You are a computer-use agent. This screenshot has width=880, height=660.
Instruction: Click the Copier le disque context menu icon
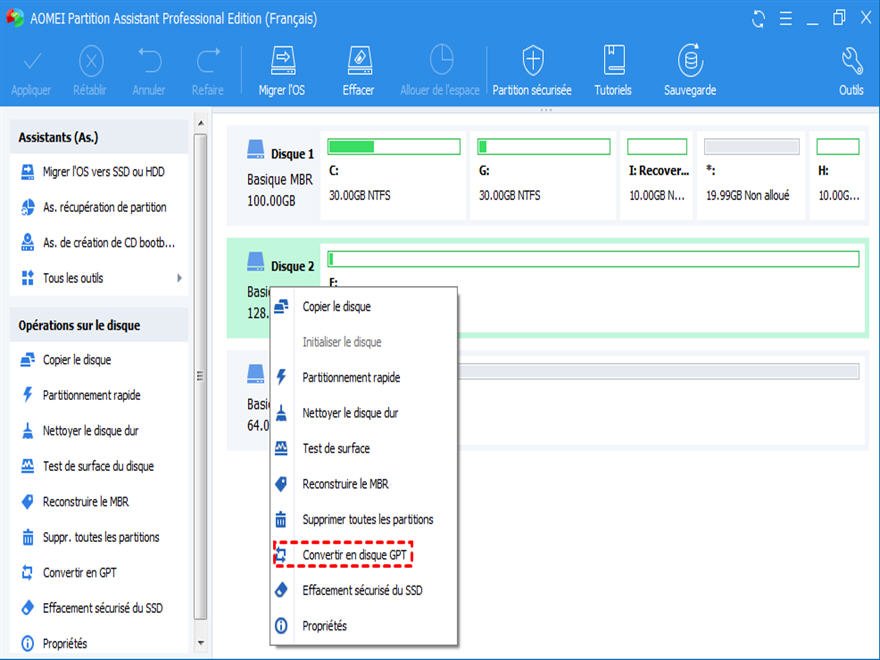(281, 306)
